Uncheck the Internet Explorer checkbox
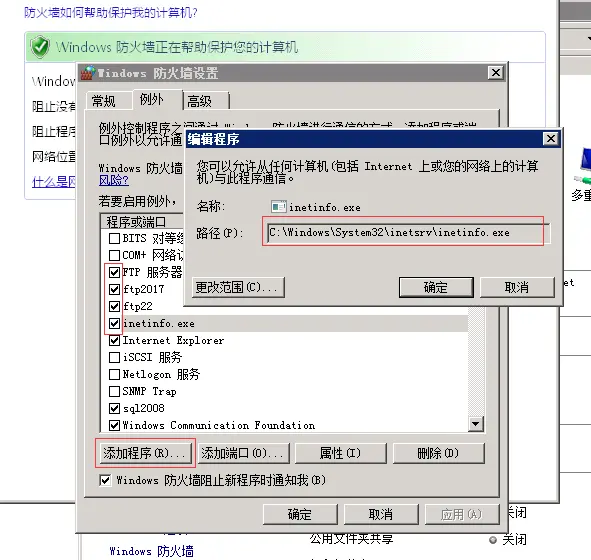This screenshot has height=560, width=591. coord(114,341)
